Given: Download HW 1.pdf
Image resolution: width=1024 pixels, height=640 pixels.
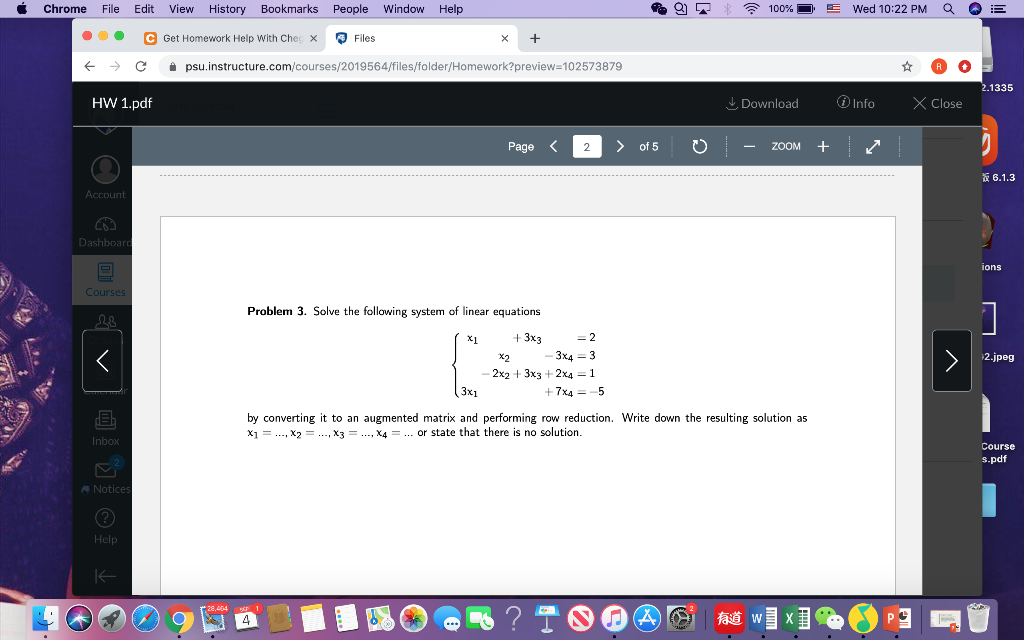Looking at the screenshot, I should click(765, 103).
